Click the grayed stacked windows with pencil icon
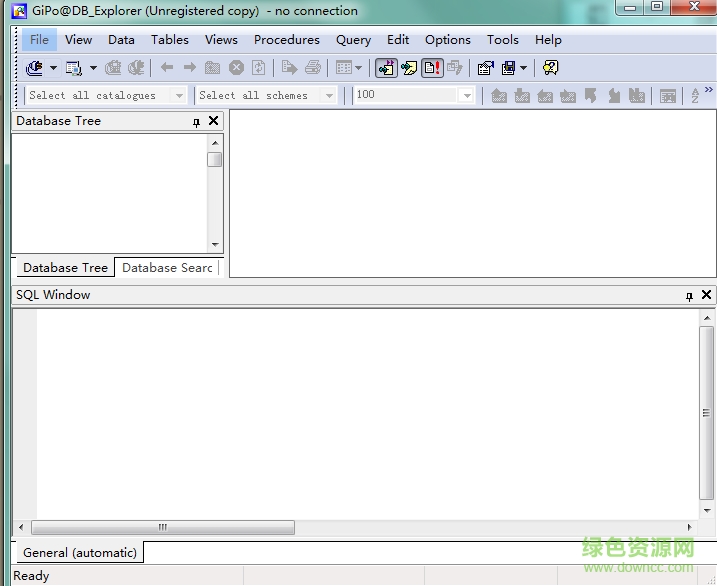717x586 pixels. pyautogui.click(x=455, y=68)
